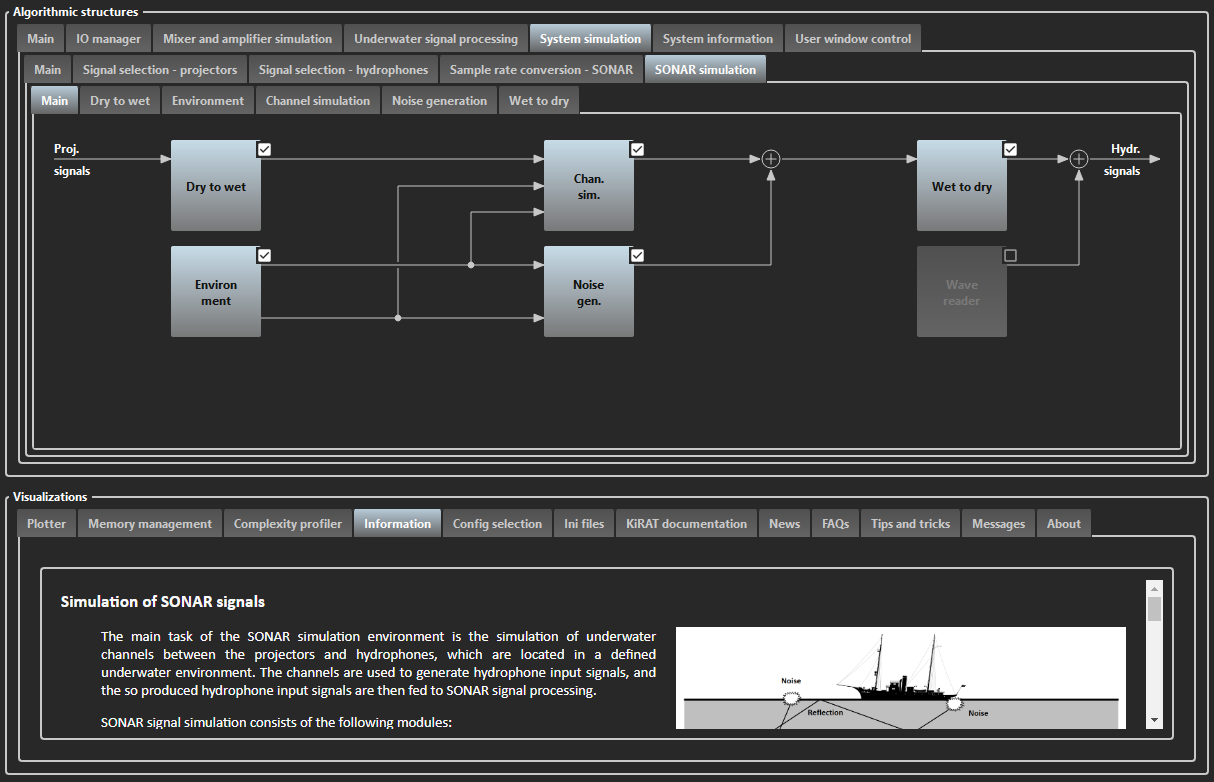The image size is (1214, 782).
Task: Open the Noise gen. block
Action: 589,292
